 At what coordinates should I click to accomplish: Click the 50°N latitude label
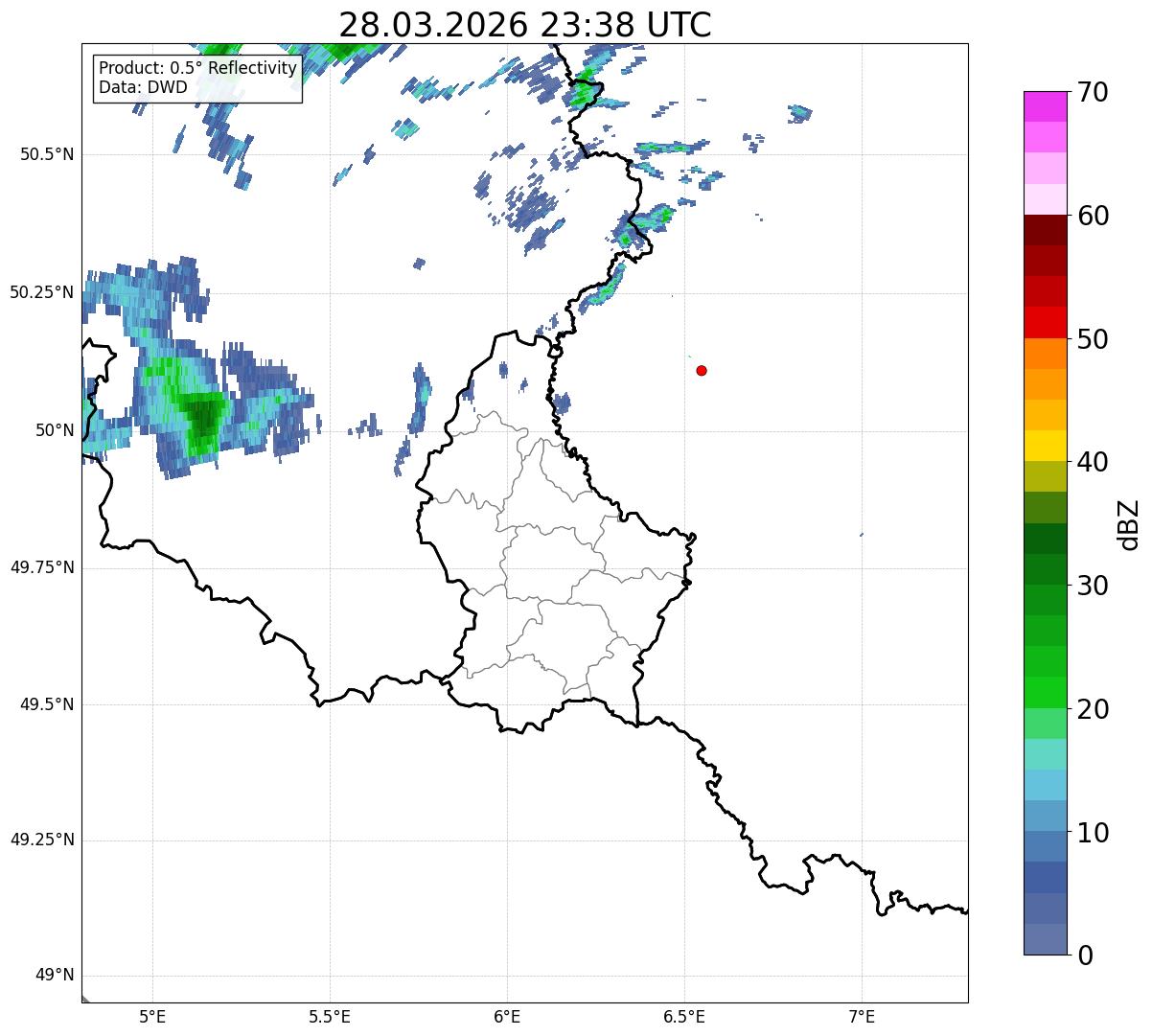(54, 430)
